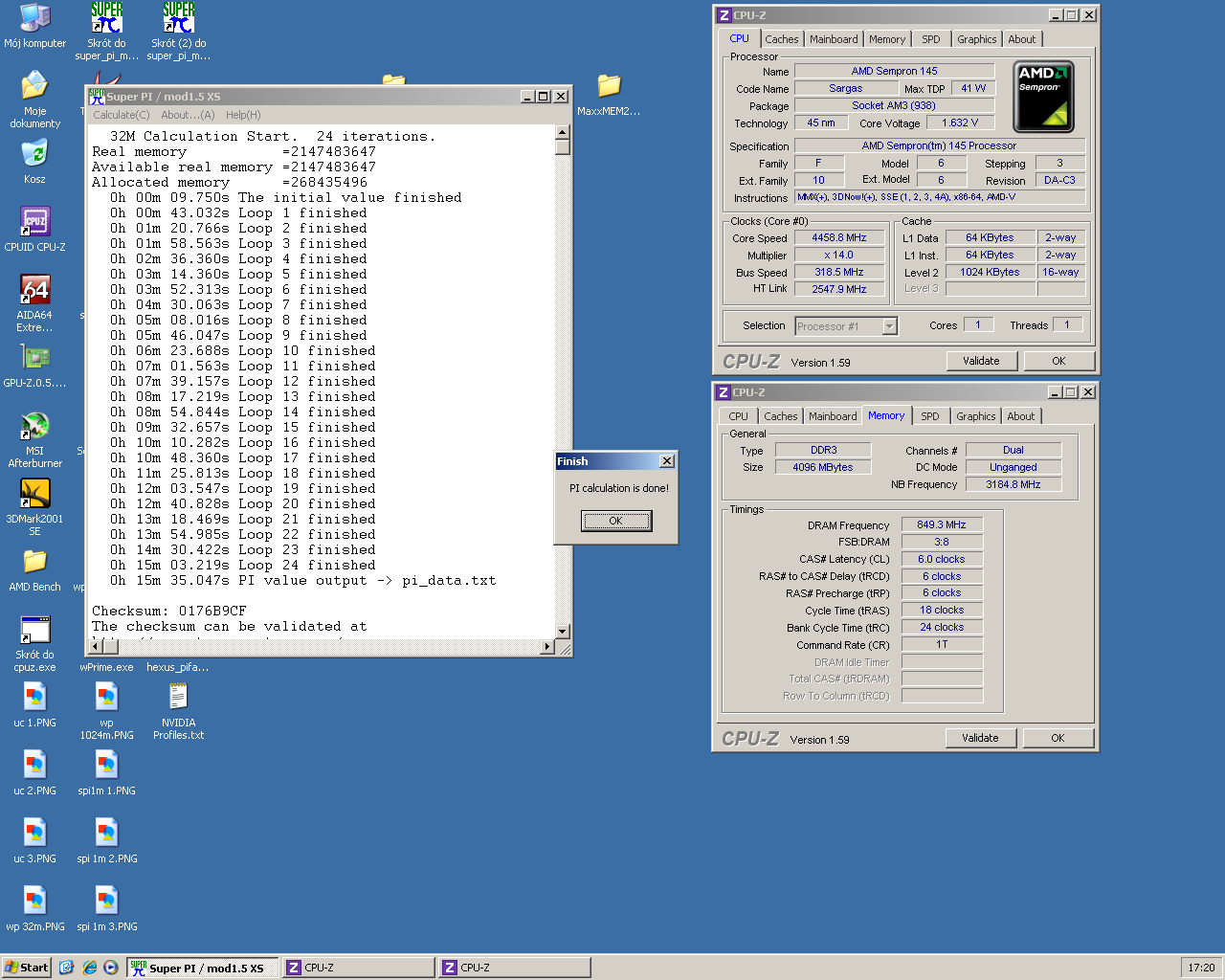
Task: Open Memory tab in top CPU-Z
Action: 887,39
